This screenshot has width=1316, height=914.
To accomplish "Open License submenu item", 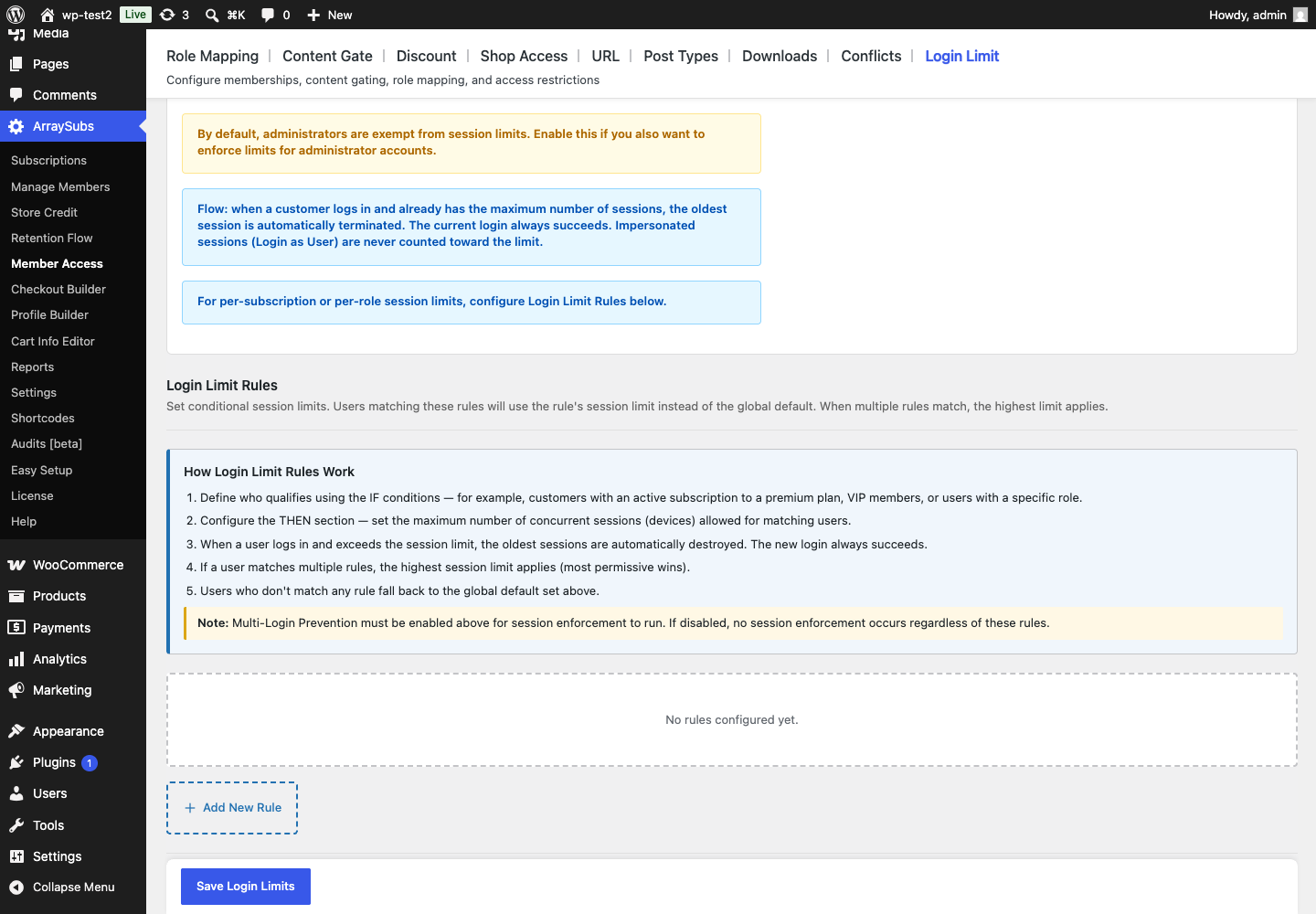I will pyautogui.click(x=32, y=495).
